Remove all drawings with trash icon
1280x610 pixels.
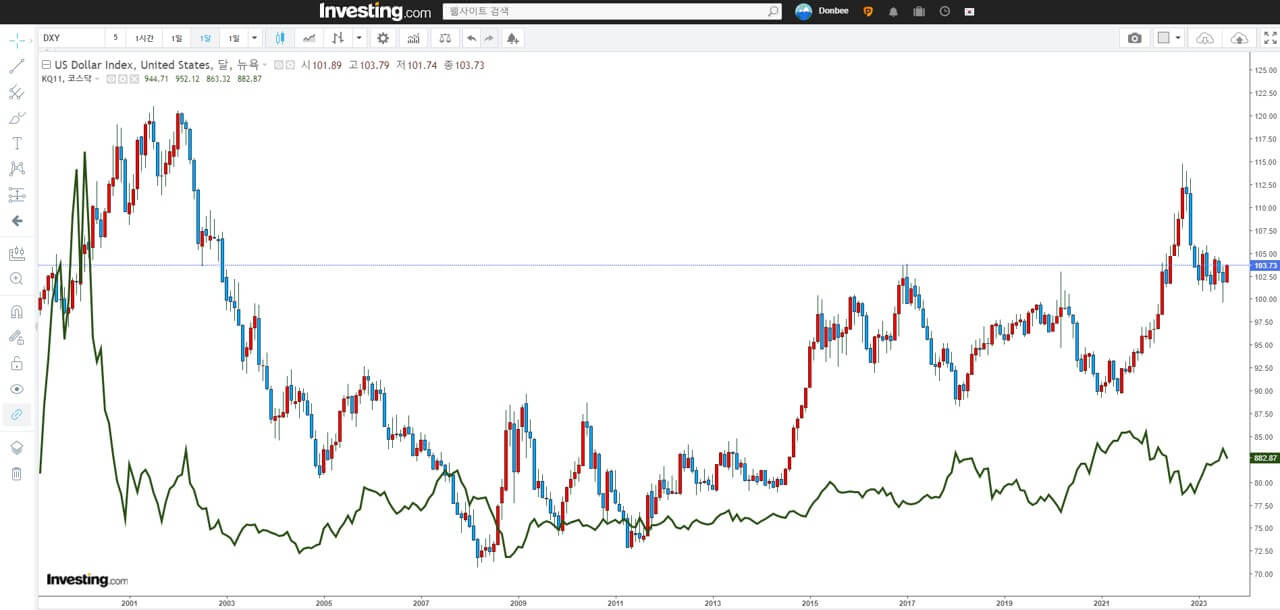click(x=17, y=473)
